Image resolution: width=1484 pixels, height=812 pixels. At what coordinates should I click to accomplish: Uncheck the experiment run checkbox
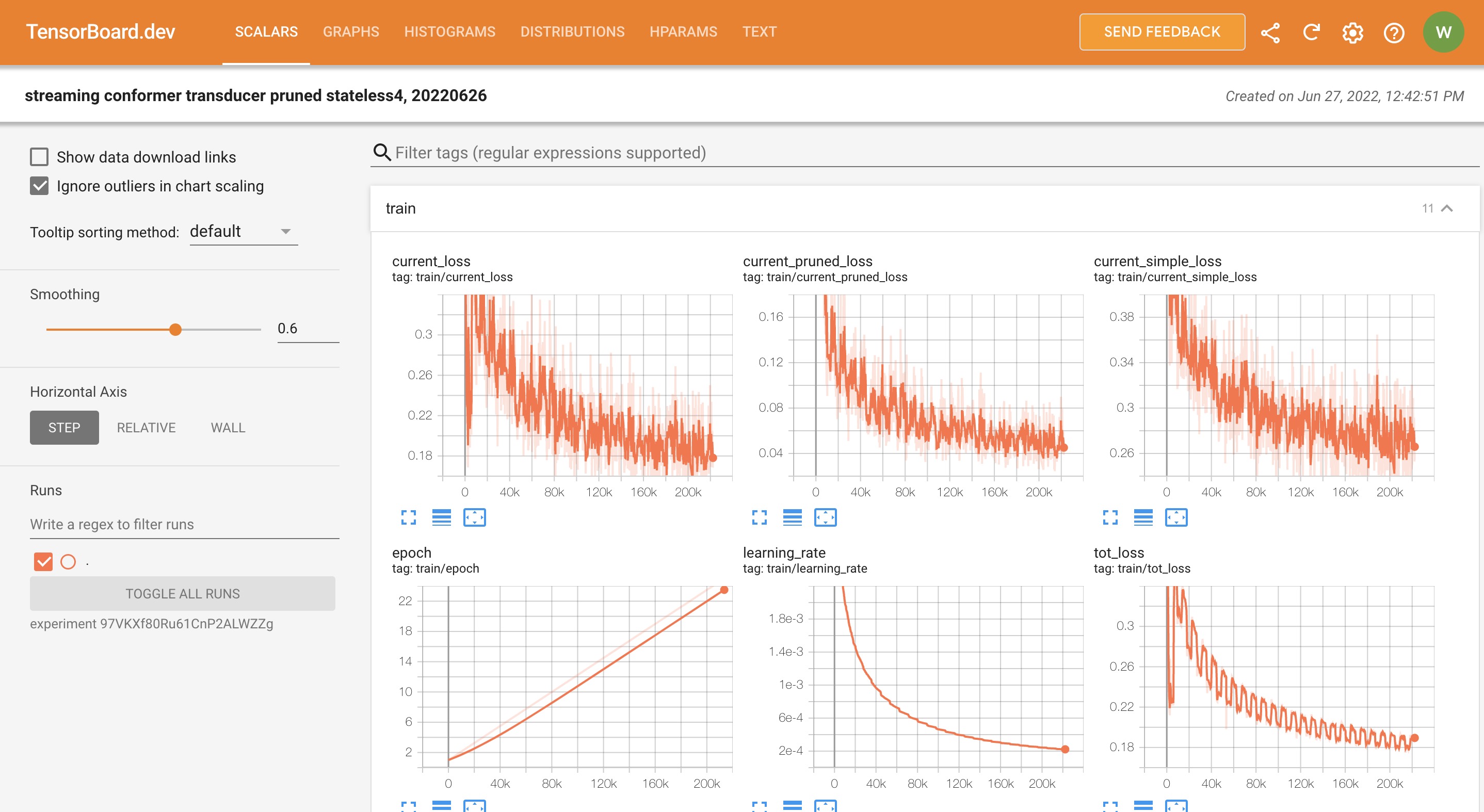pyautogui.click(x=42, y=561)
